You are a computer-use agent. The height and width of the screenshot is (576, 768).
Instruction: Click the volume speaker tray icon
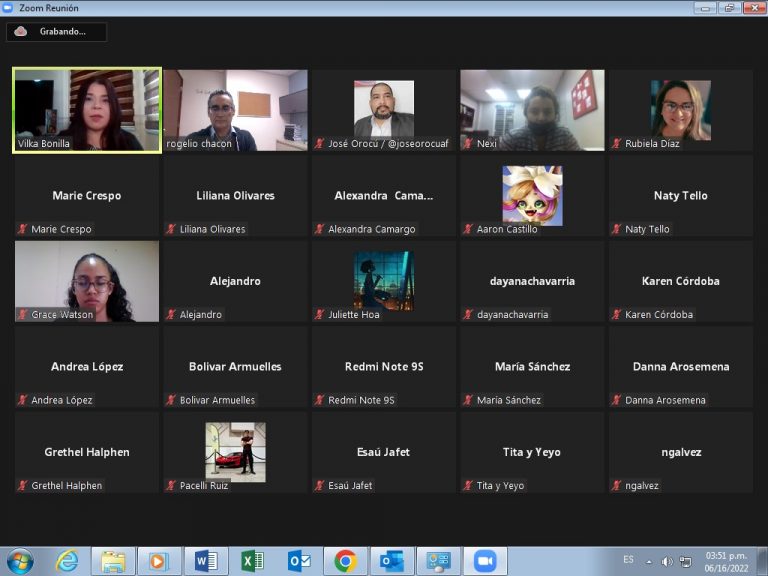coord(667,561)
